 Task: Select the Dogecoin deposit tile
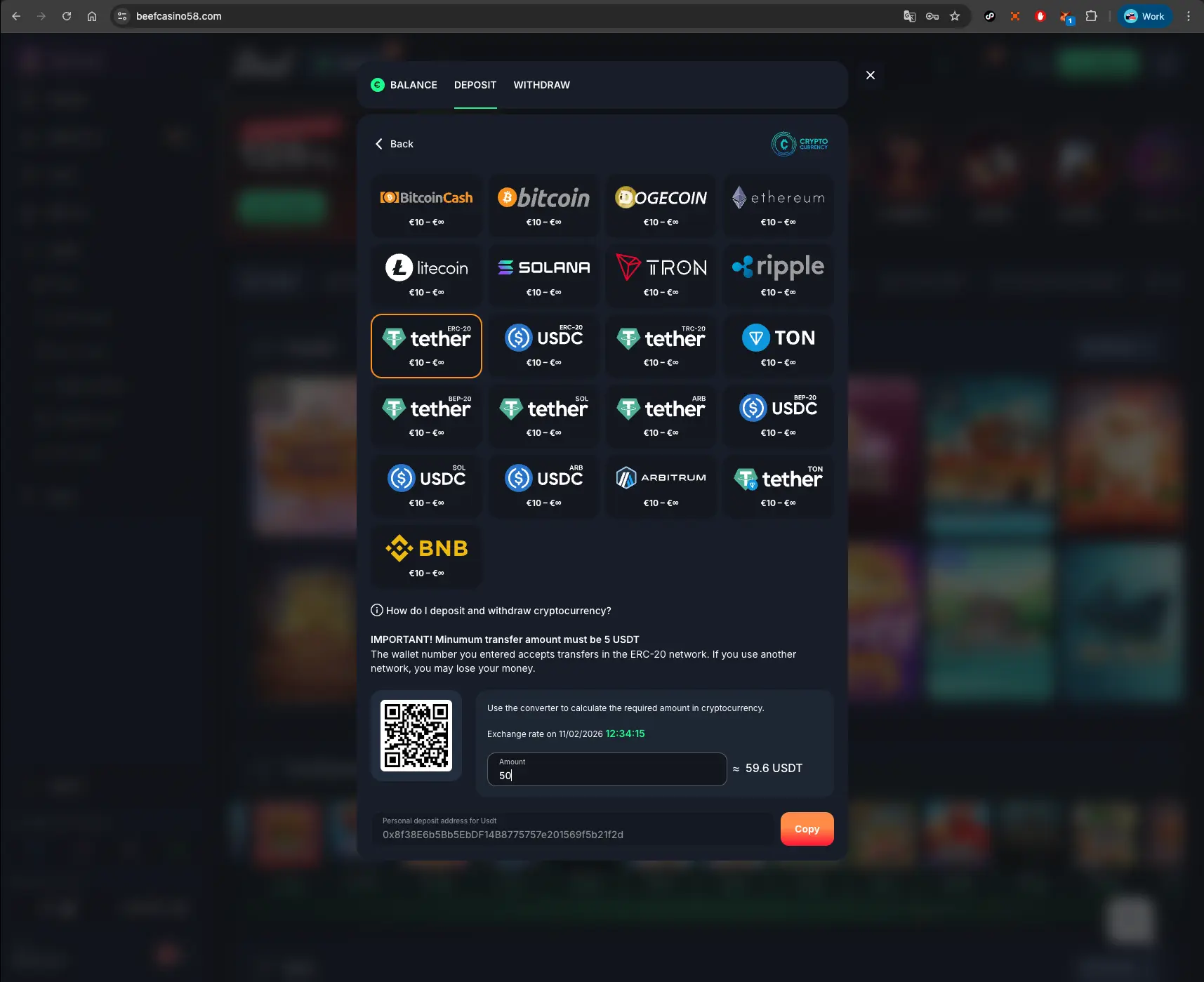click(661, 206)
